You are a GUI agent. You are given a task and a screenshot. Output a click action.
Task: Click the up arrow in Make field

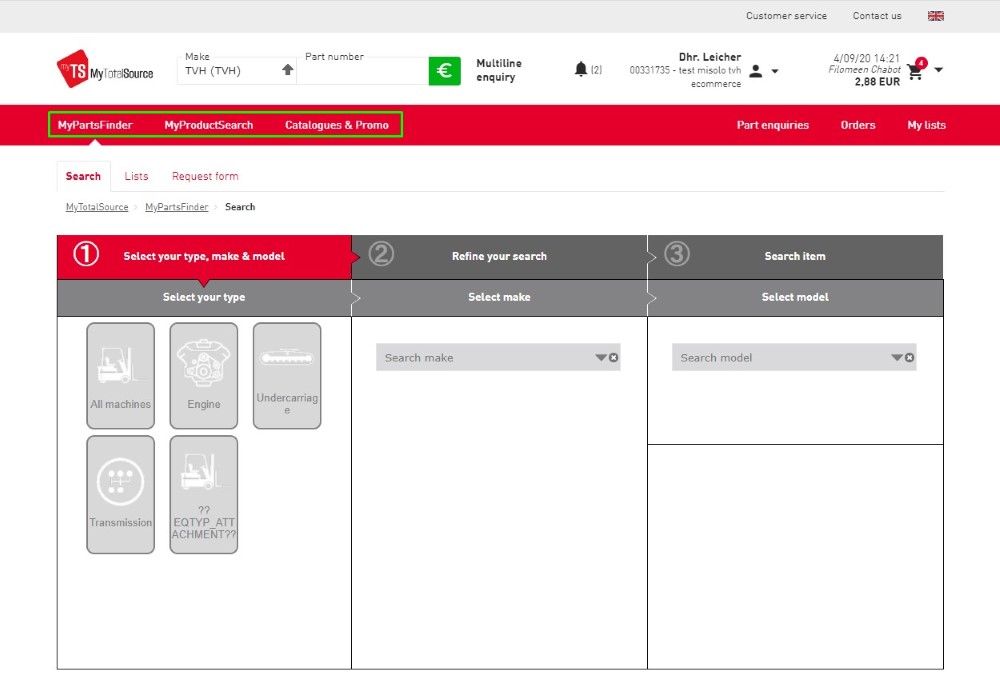coord(288,70)
